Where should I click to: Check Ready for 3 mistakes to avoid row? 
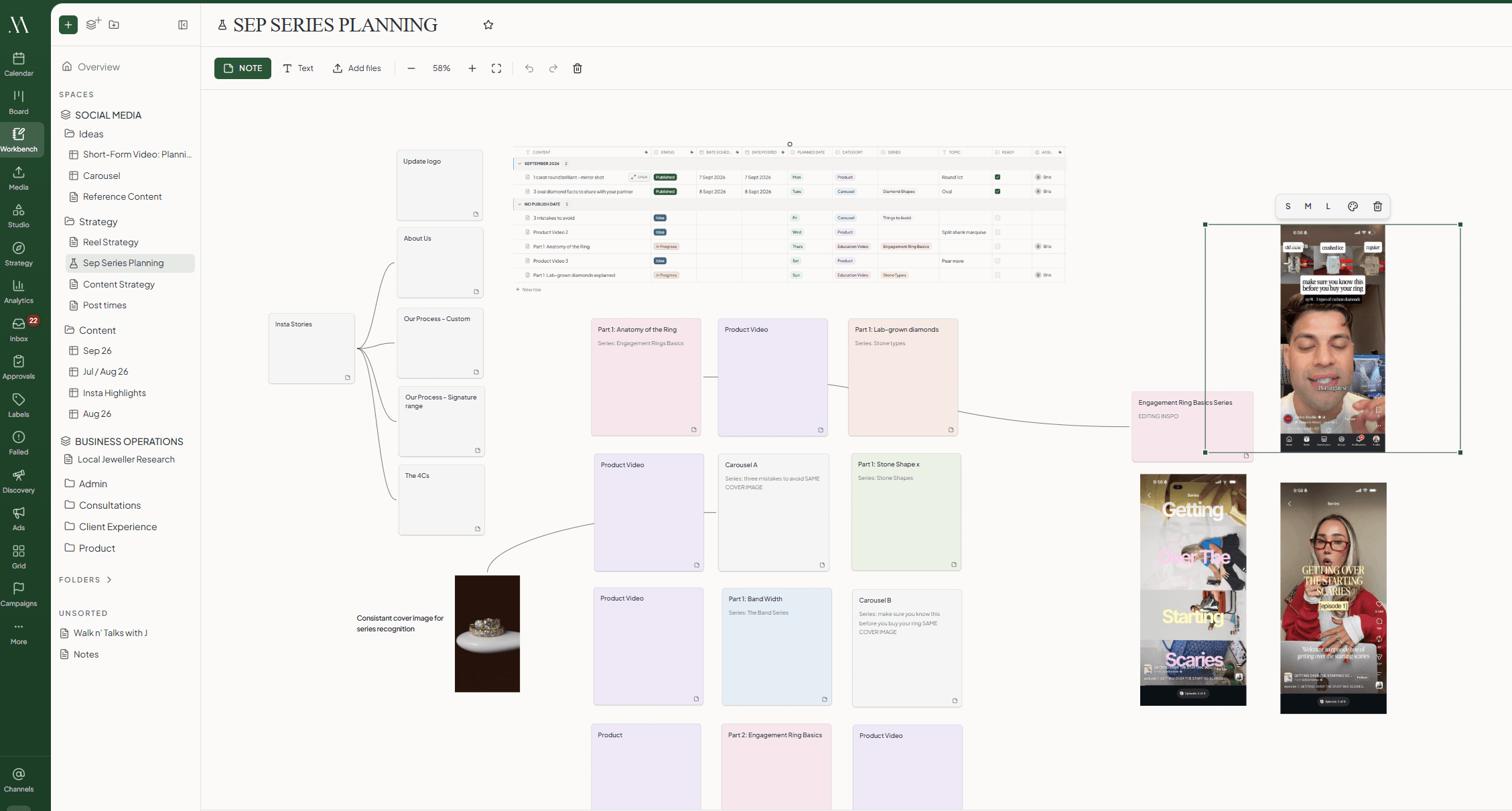point(998,218)
